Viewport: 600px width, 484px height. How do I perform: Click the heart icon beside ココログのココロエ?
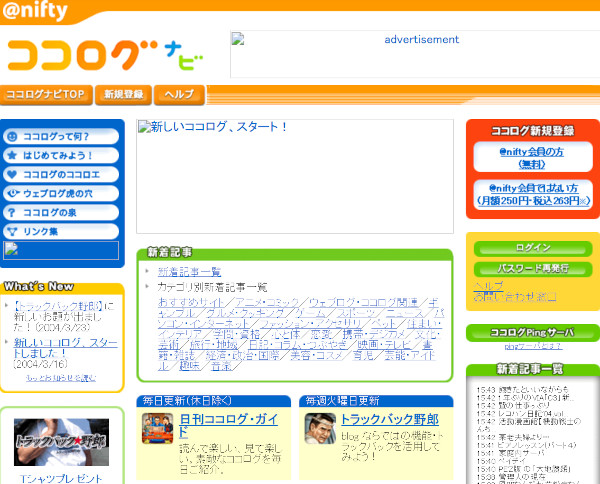(x=12, y=174)
